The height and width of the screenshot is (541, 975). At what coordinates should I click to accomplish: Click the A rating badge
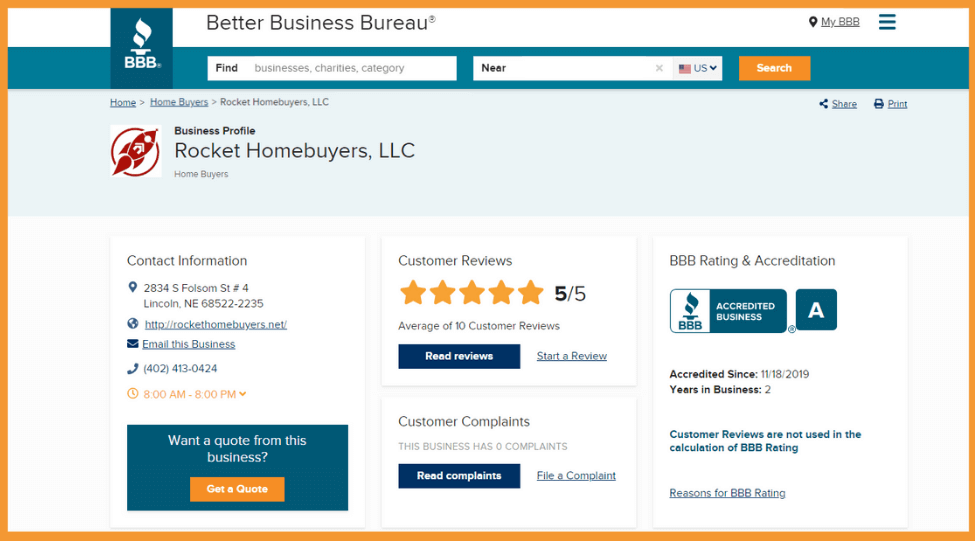click(816, 310)
